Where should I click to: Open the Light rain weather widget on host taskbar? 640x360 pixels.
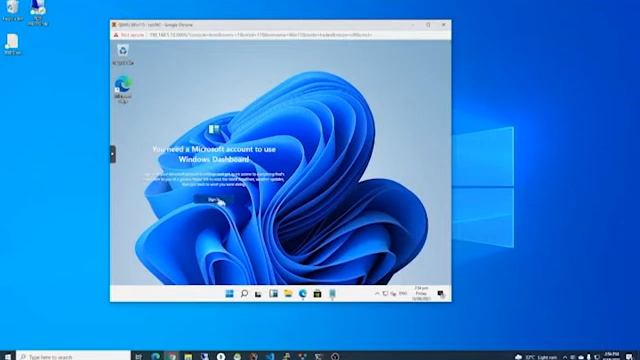point(536,357)
